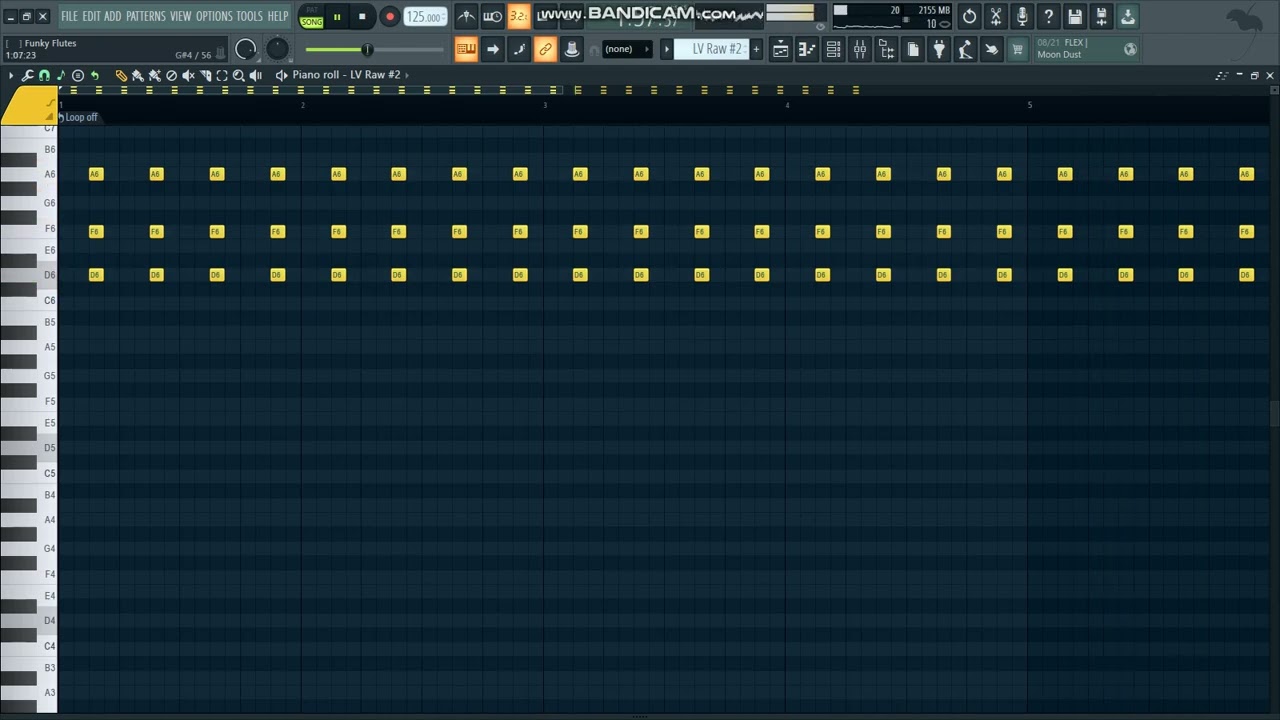Open pattern selector arrow before LV Raw #2
The height and width of the screenshot is (720, 1280).
point(667,49)
